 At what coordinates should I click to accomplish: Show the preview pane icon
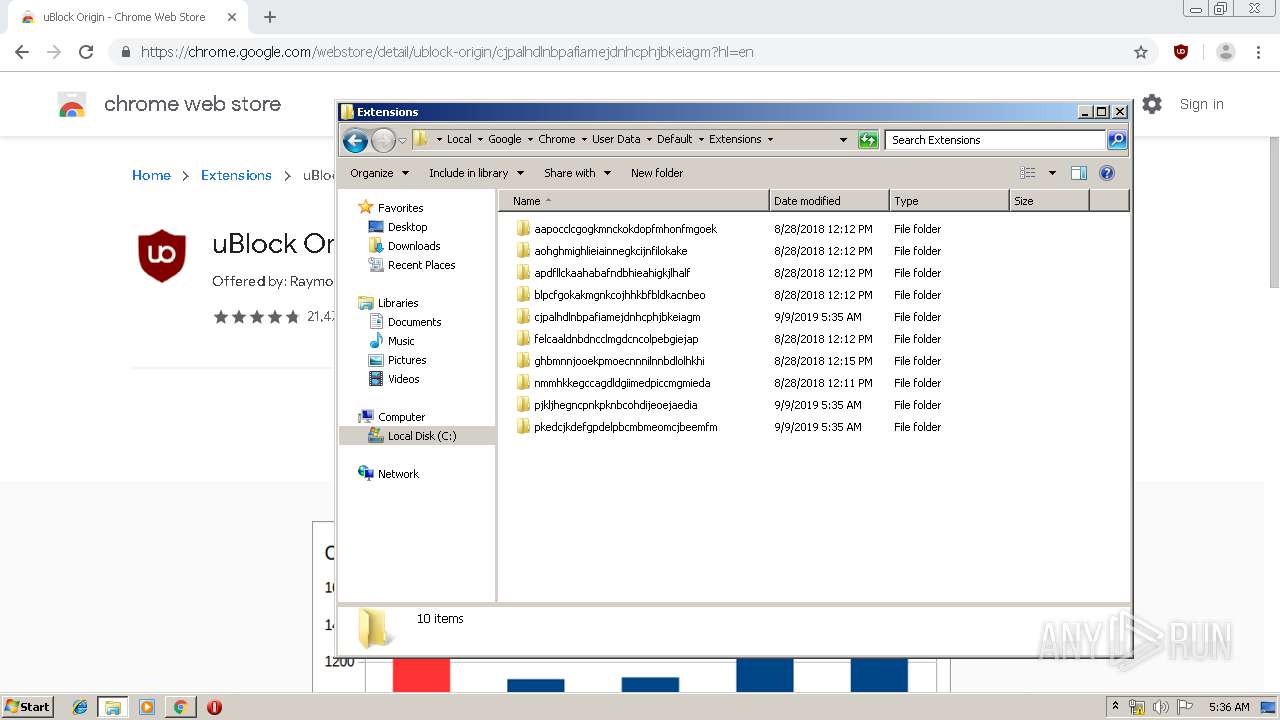click(x=1078, y=173)
